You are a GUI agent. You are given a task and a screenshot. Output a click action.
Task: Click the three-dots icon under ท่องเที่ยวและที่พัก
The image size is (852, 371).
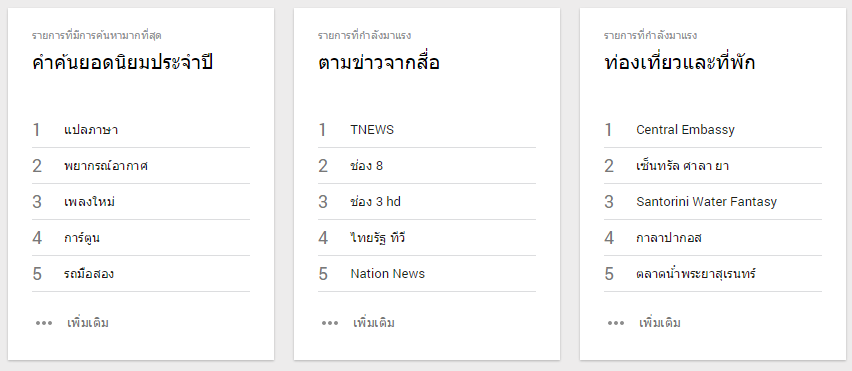pyautogui.click(x=616, y=323)
